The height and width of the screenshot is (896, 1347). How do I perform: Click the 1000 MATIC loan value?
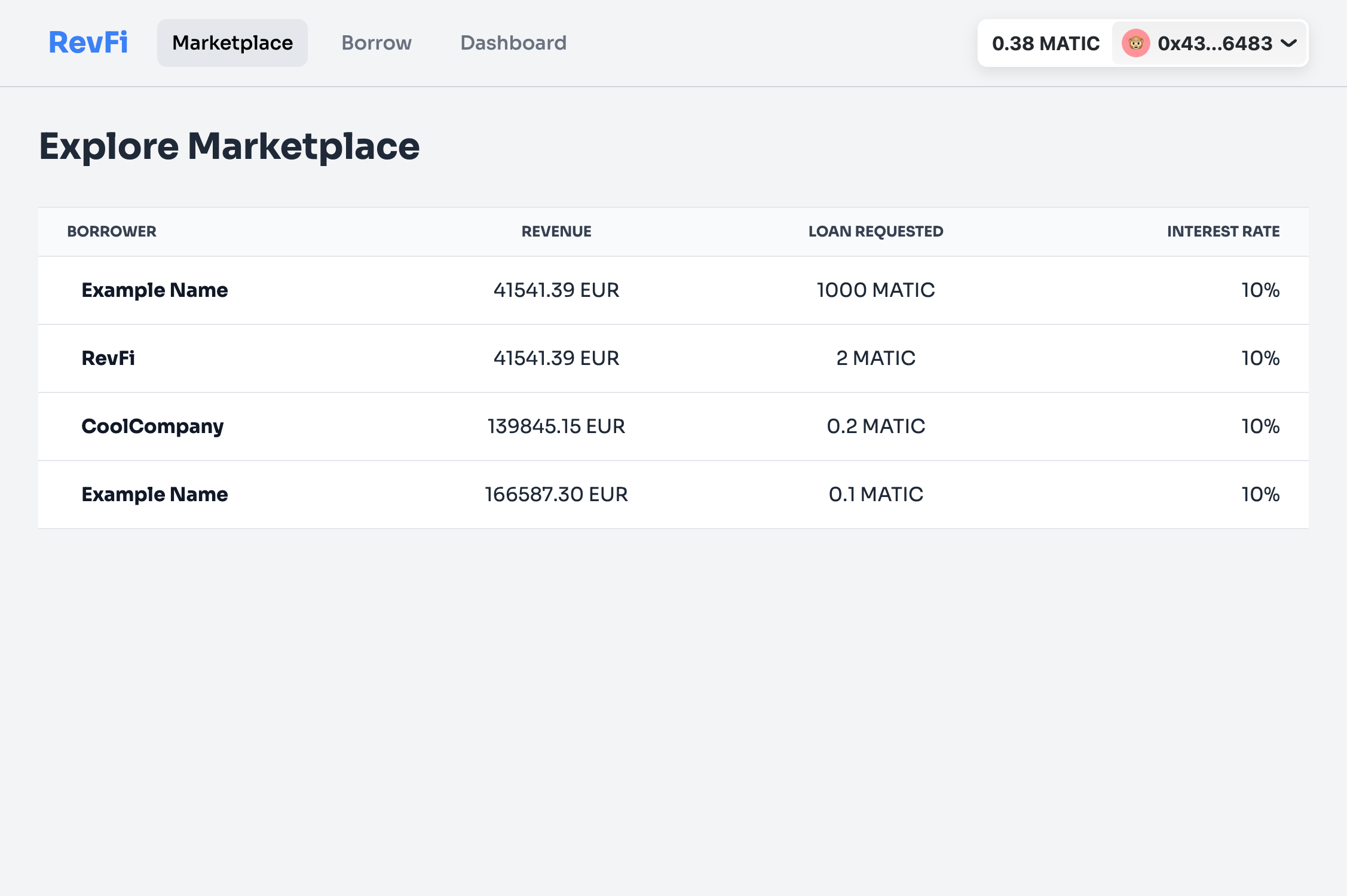tap(876, 290)
